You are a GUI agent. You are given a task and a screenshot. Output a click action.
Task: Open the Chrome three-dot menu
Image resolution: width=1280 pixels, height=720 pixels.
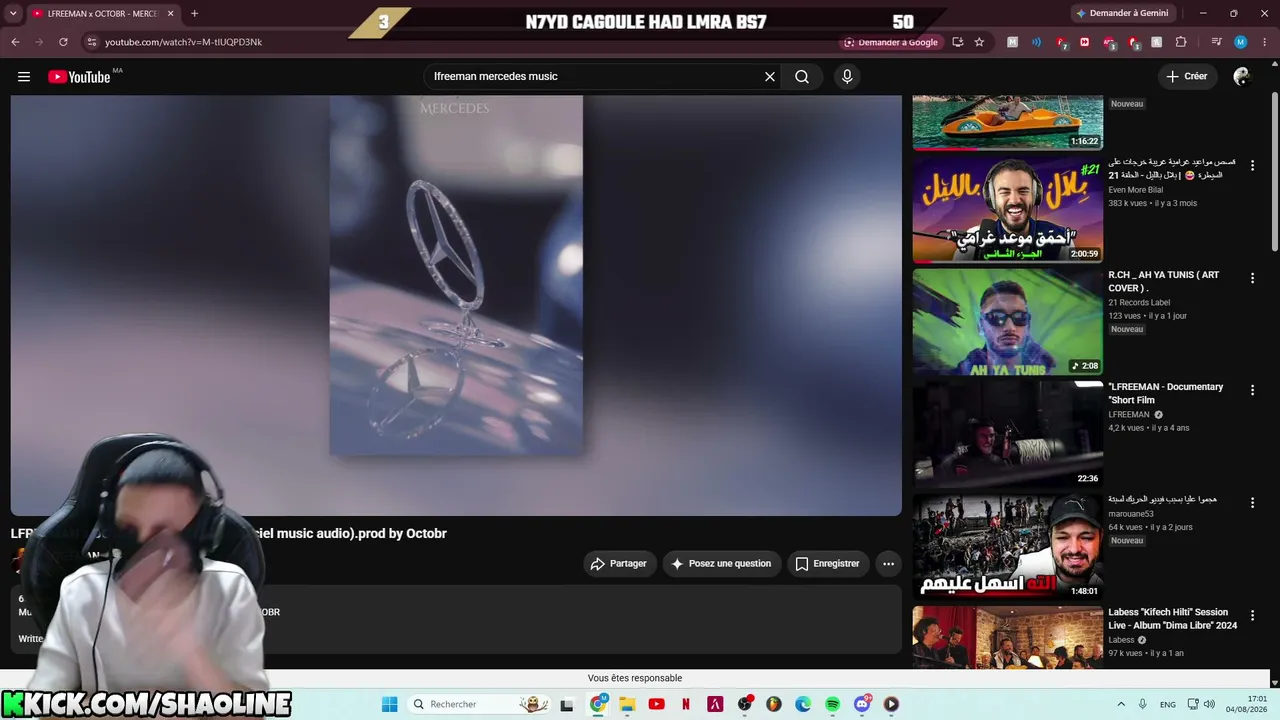pos(1264,42)
